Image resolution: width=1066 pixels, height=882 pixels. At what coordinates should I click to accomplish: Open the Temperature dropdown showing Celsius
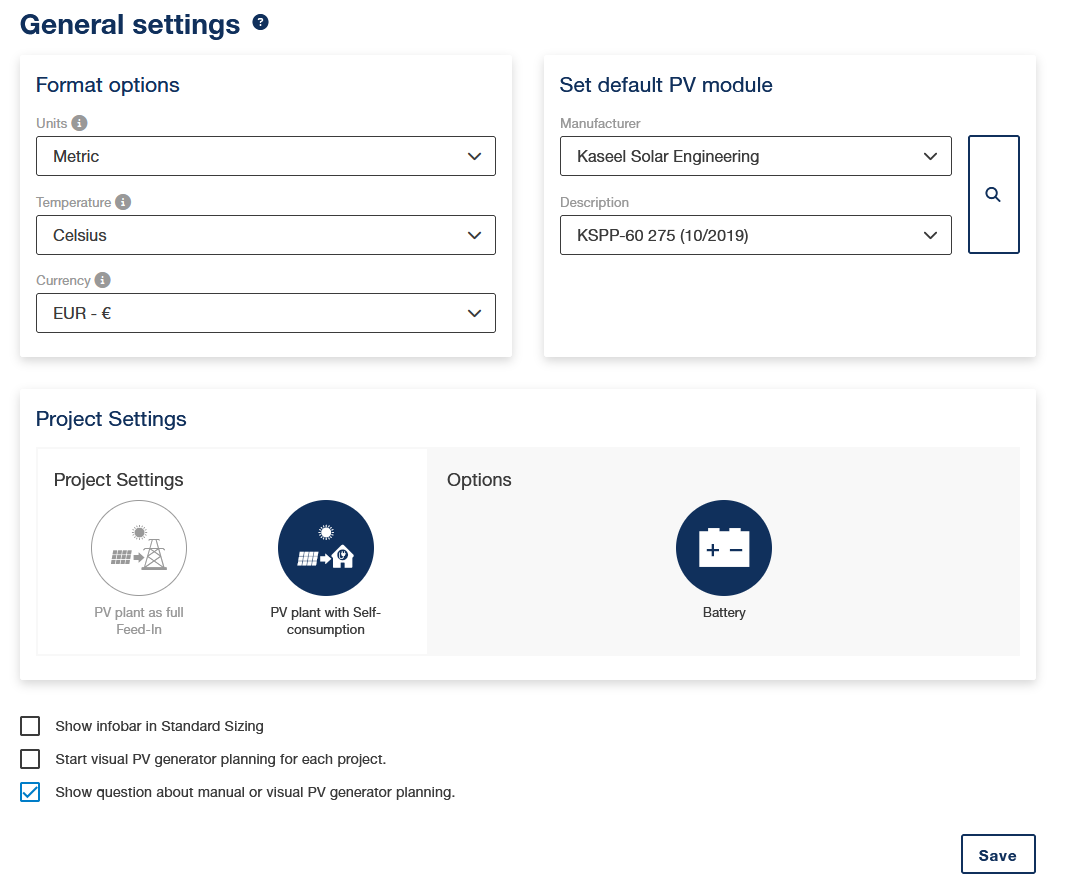(x=266, y=235)
